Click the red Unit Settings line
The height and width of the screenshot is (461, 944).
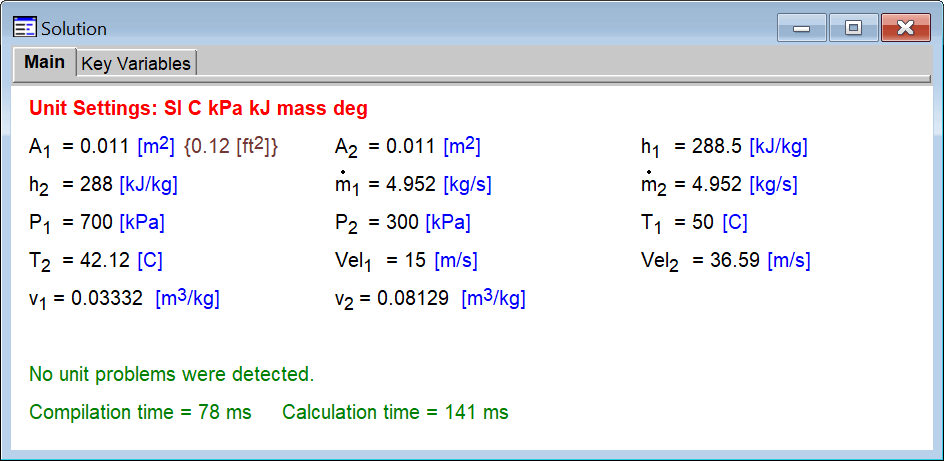coord(198,108)
